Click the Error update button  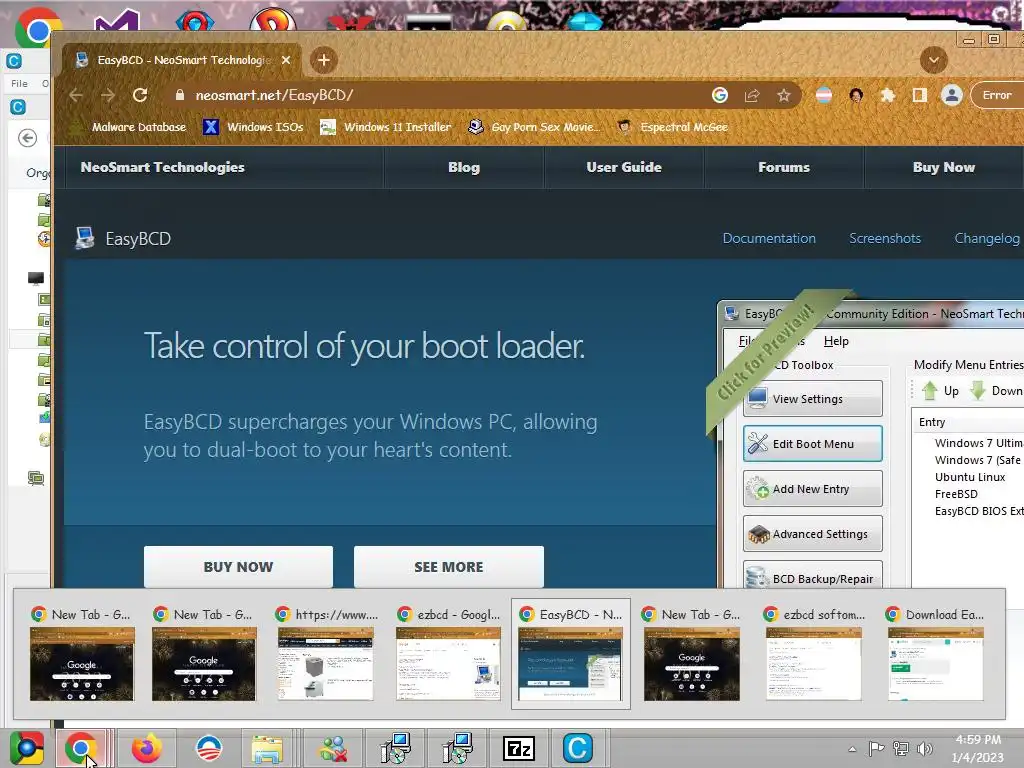997,95
